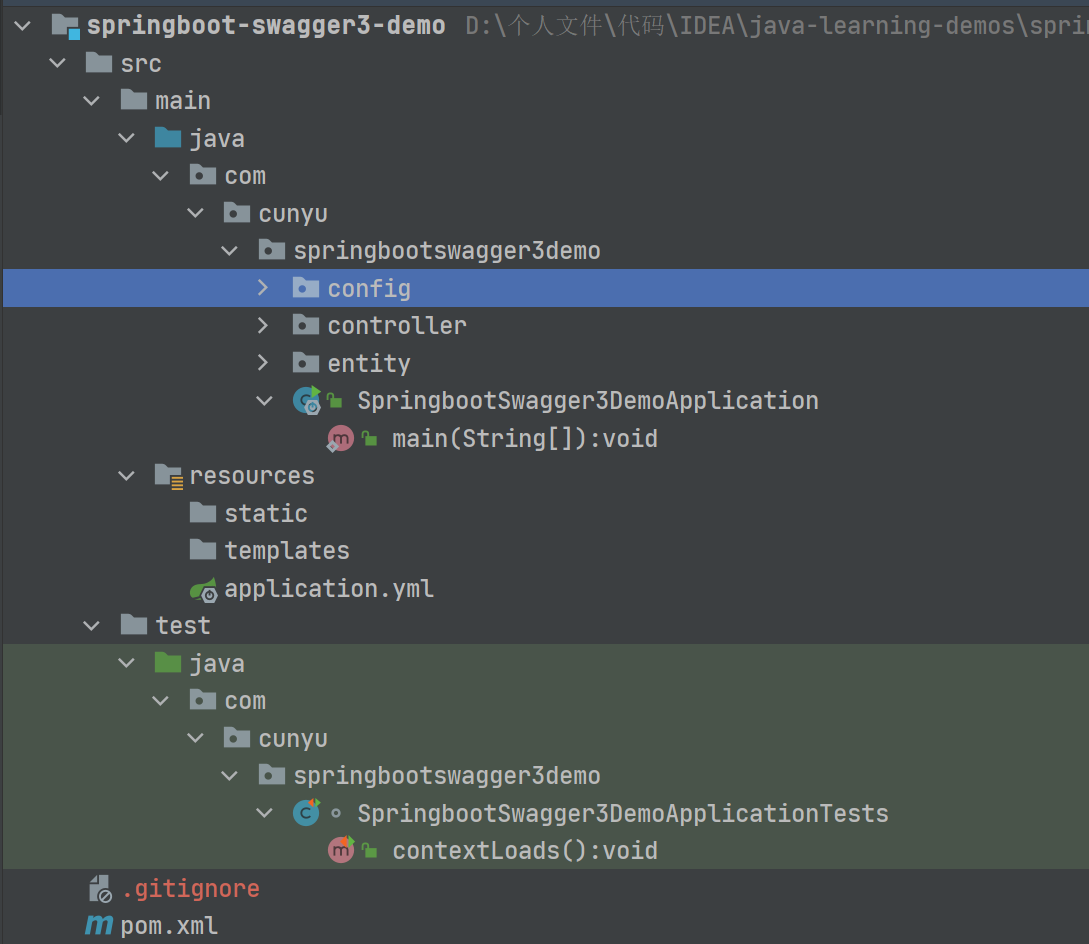Click the contextLoads test method icon

341,850
